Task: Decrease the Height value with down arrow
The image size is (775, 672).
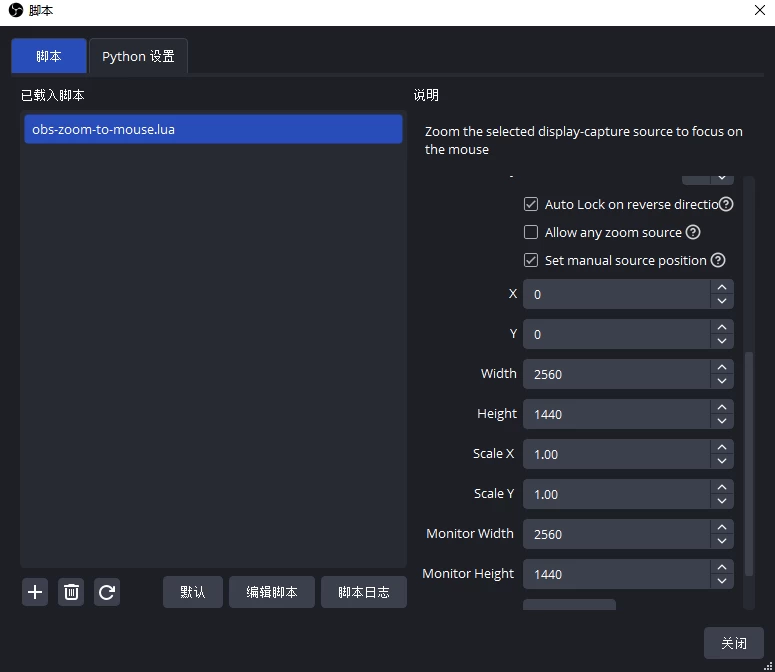Action: [722, 421]
